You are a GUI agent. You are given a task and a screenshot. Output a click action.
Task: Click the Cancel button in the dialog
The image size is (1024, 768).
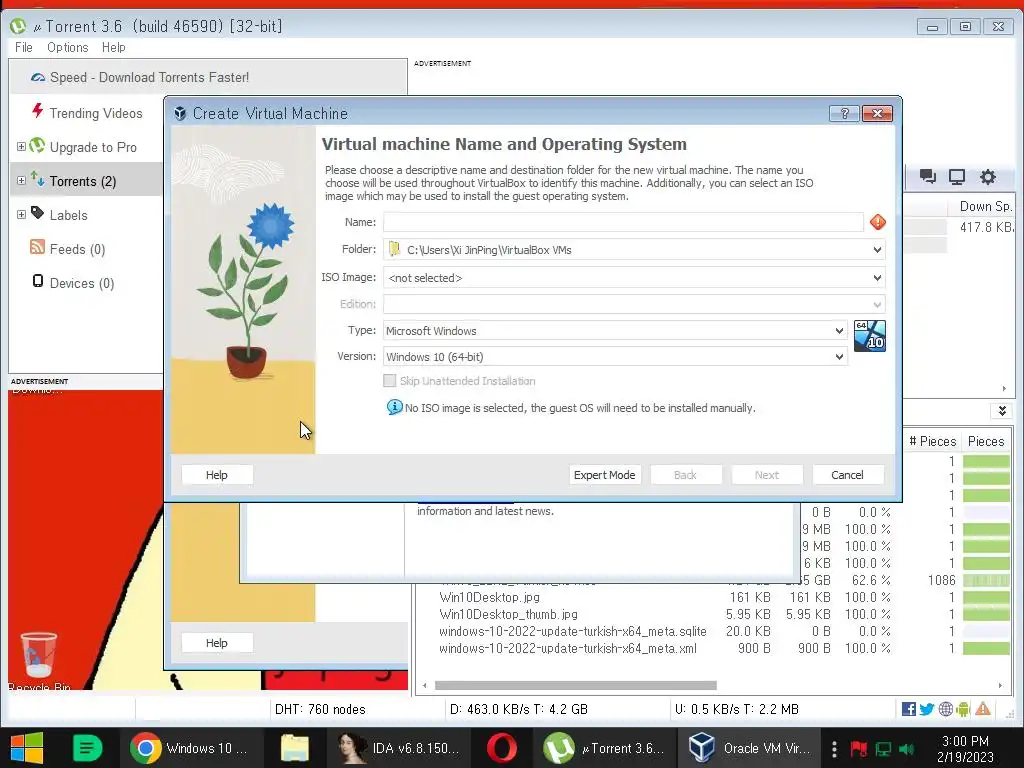pyautogui.click(x=848, y=475)
